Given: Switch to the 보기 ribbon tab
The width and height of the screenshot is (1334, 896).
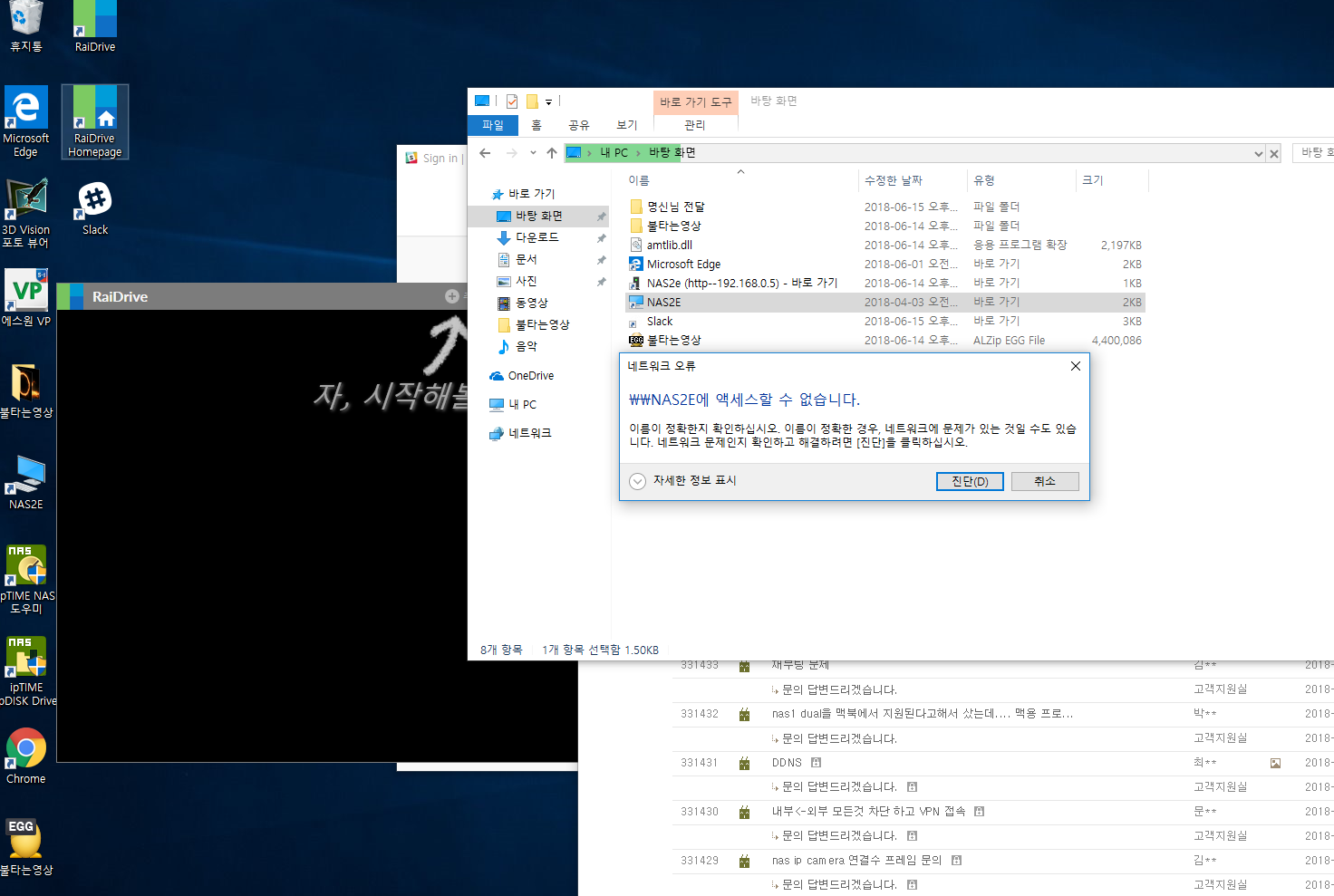Looking at the screenshot, I should click(627, 125).
